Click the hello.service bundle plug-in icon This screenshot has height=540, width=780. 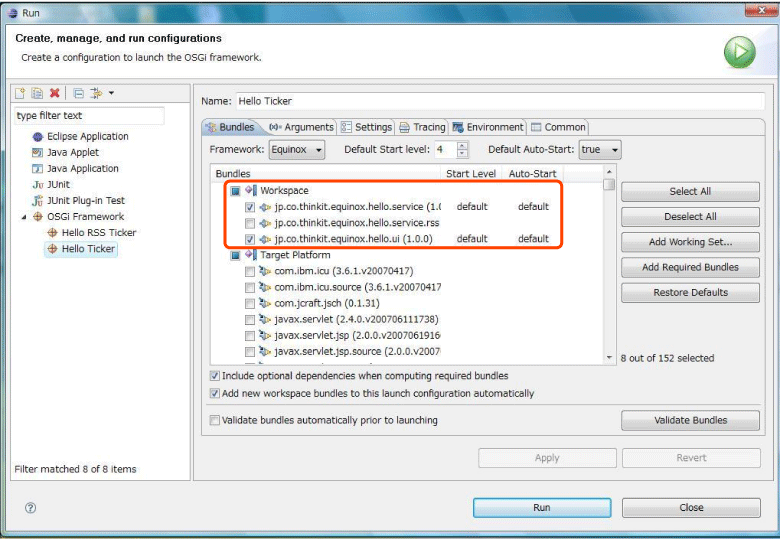coord(265,207)
